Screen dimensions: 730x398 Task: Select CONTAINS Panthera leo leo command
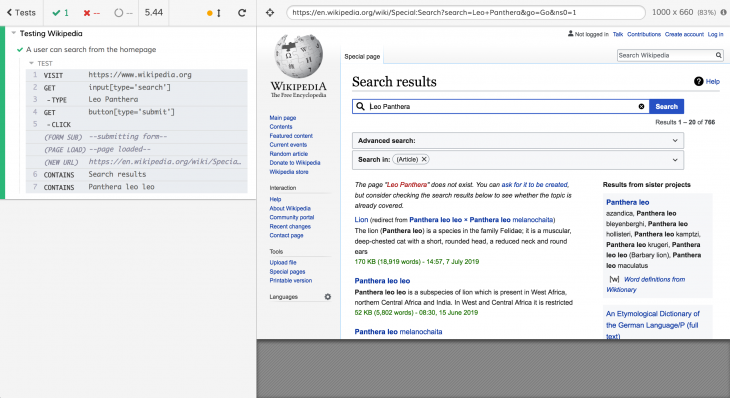click(137, 187)
